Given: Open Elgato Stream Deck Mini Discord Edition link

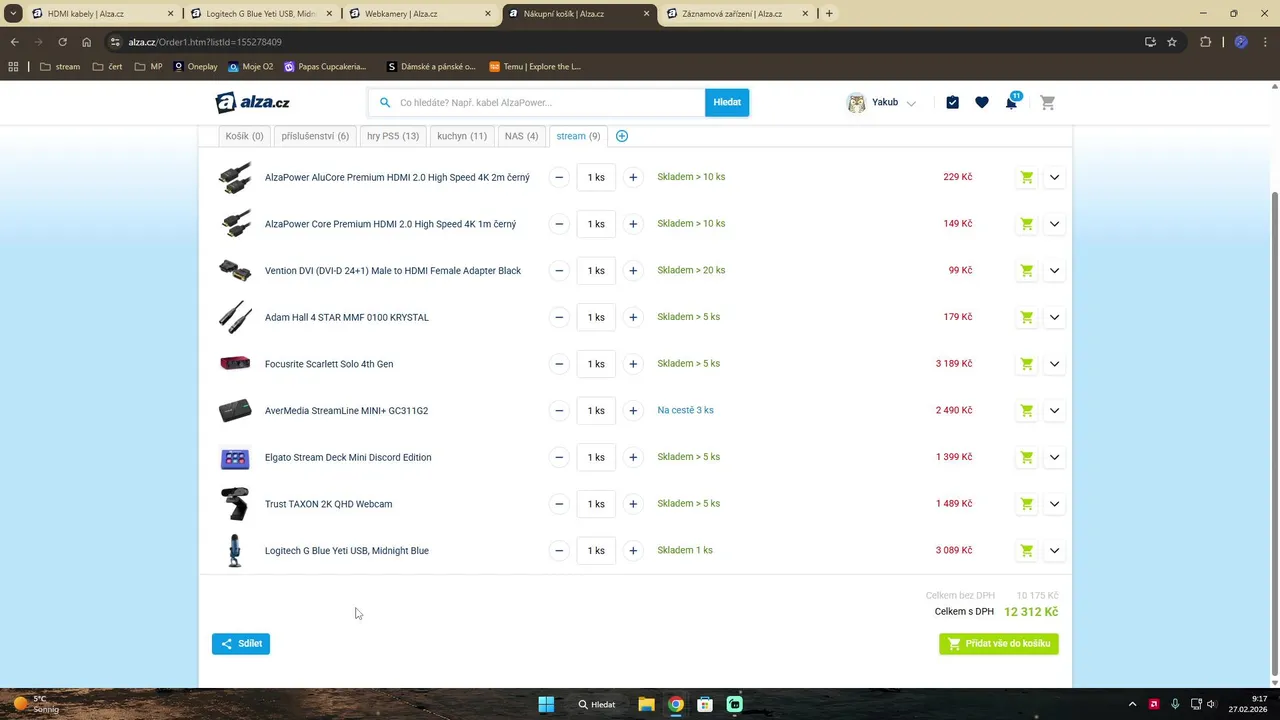Looking at the screenshot, I should [348, 457].
